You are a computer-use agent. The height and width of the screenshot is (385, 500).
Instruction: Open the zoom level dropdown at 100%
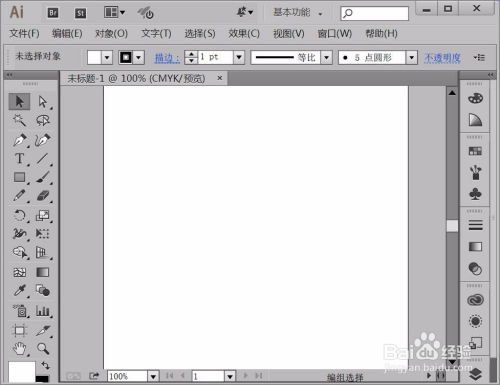pos(153,377)
